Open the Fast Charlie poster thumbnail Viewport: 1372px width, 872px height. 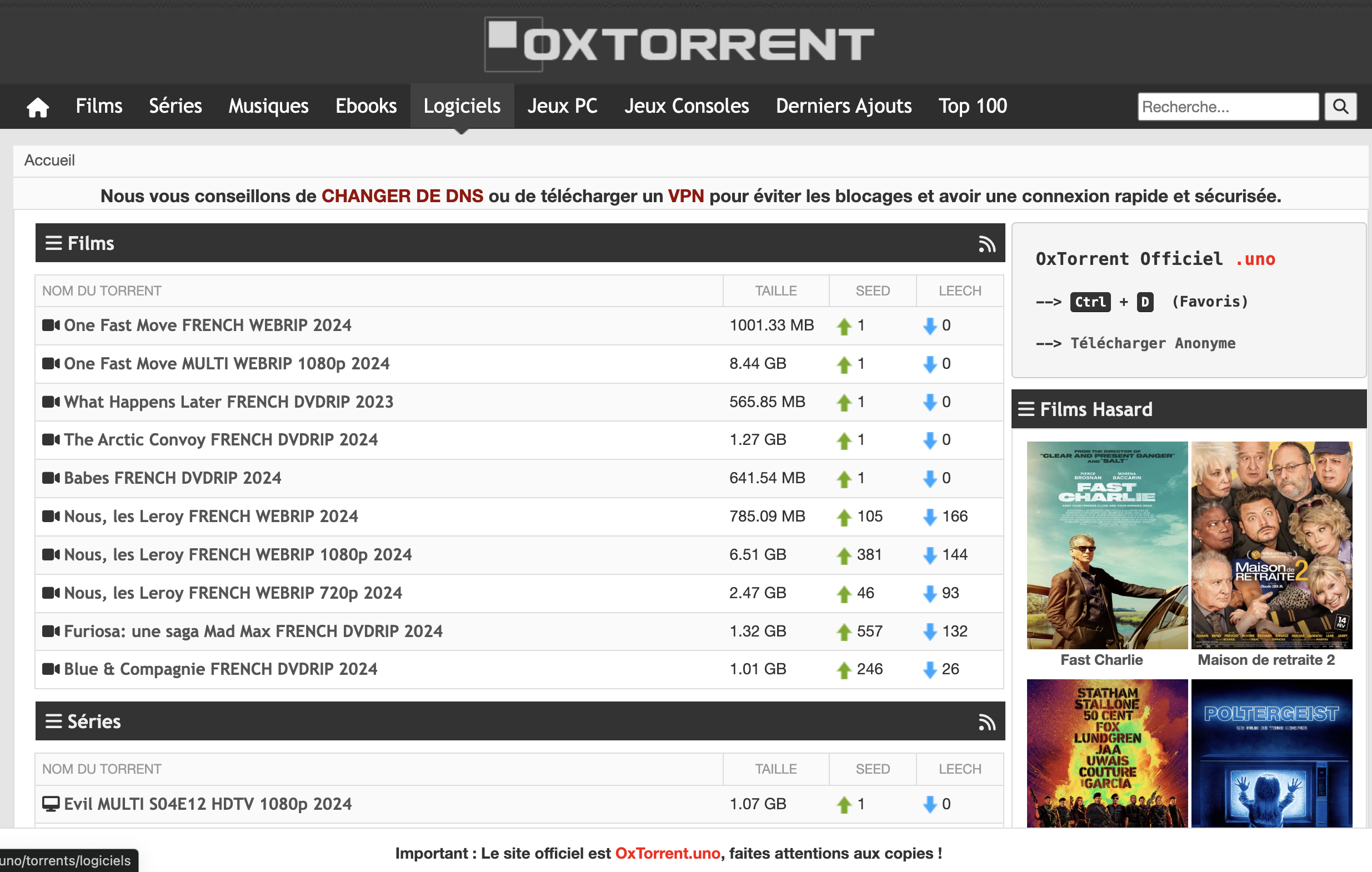click(1106, 544)
